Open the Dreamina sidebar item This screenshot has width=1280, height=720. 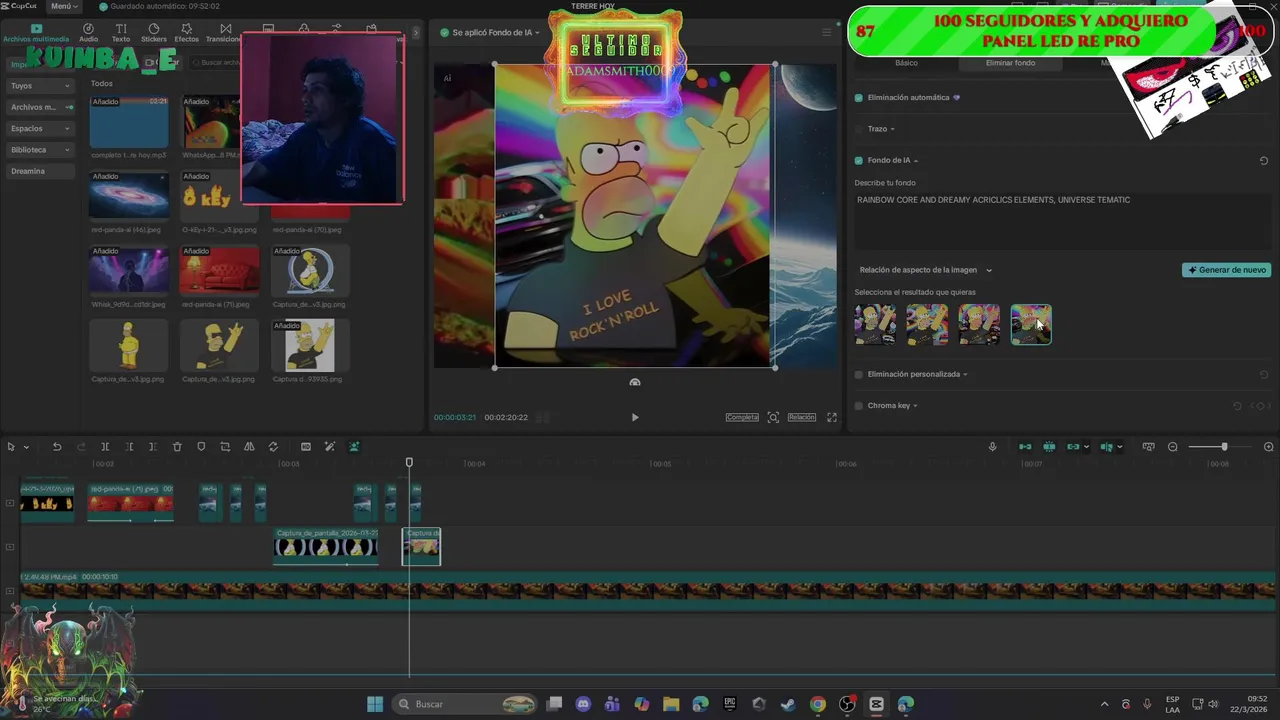click(40, 171)
